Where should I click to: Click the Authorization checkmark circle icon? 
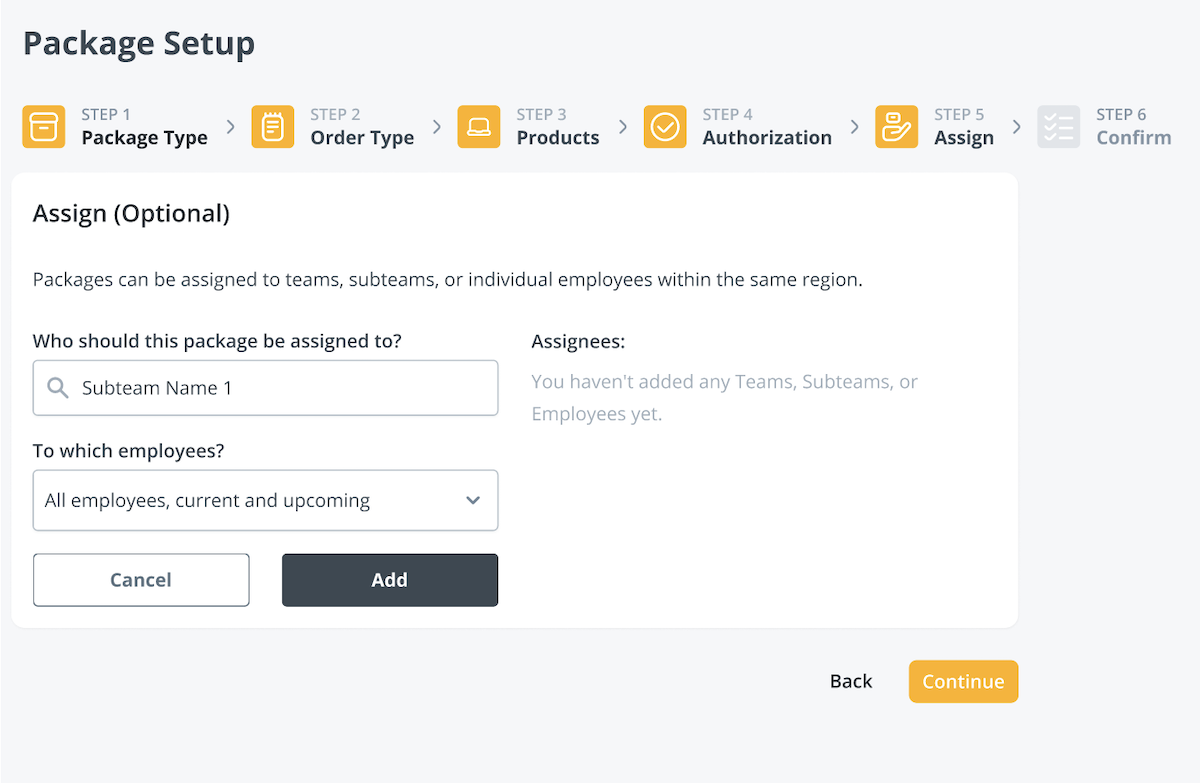point(665,127)
